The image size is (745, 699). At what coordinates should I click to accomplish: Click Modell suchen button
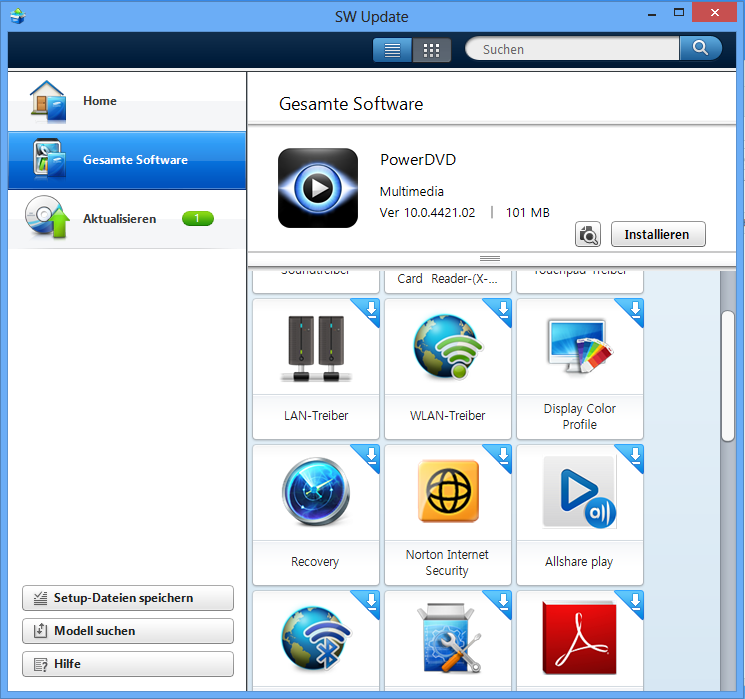tap(128, 631)
